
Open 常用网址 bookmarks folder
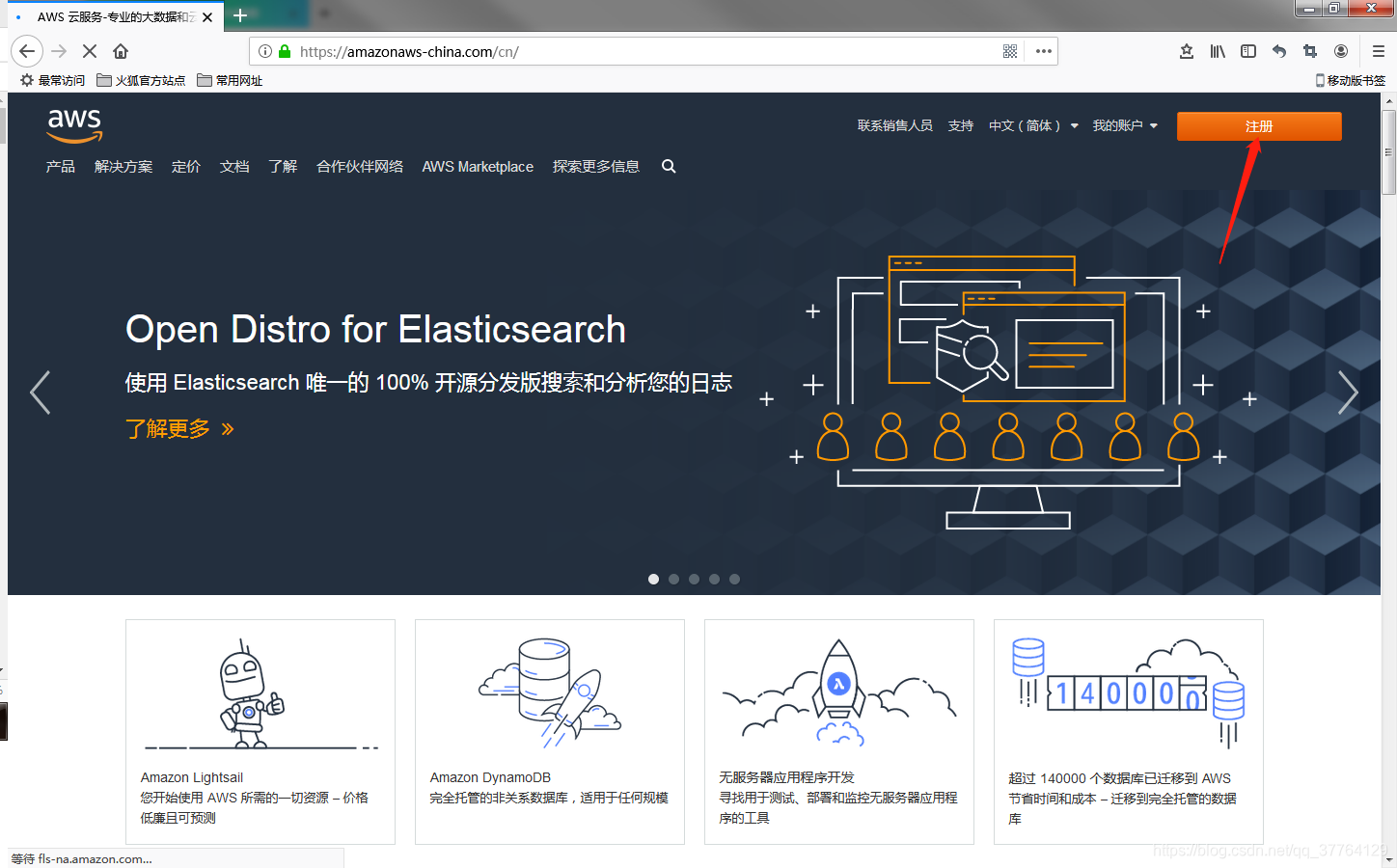230,80
